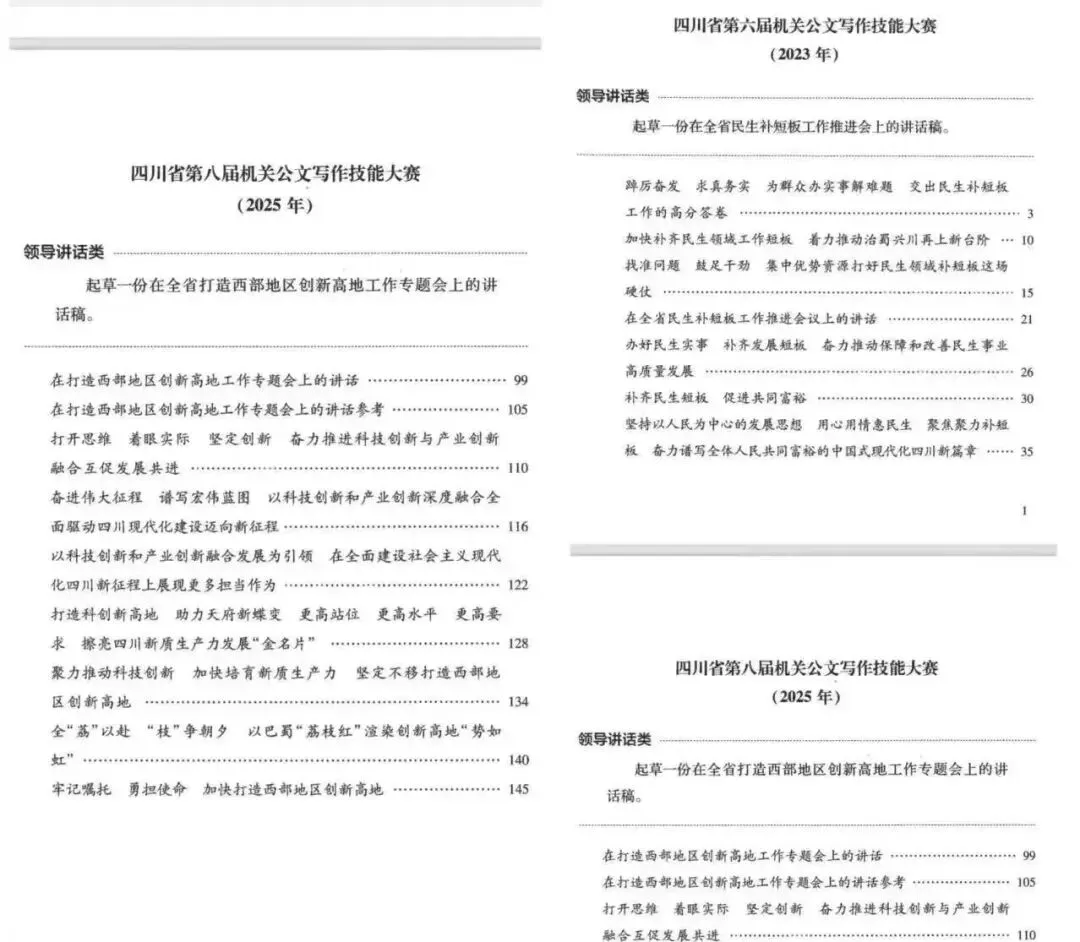Select entry starting 以科技创新和产业创新融合发展为引领

[x=275, y=556]
